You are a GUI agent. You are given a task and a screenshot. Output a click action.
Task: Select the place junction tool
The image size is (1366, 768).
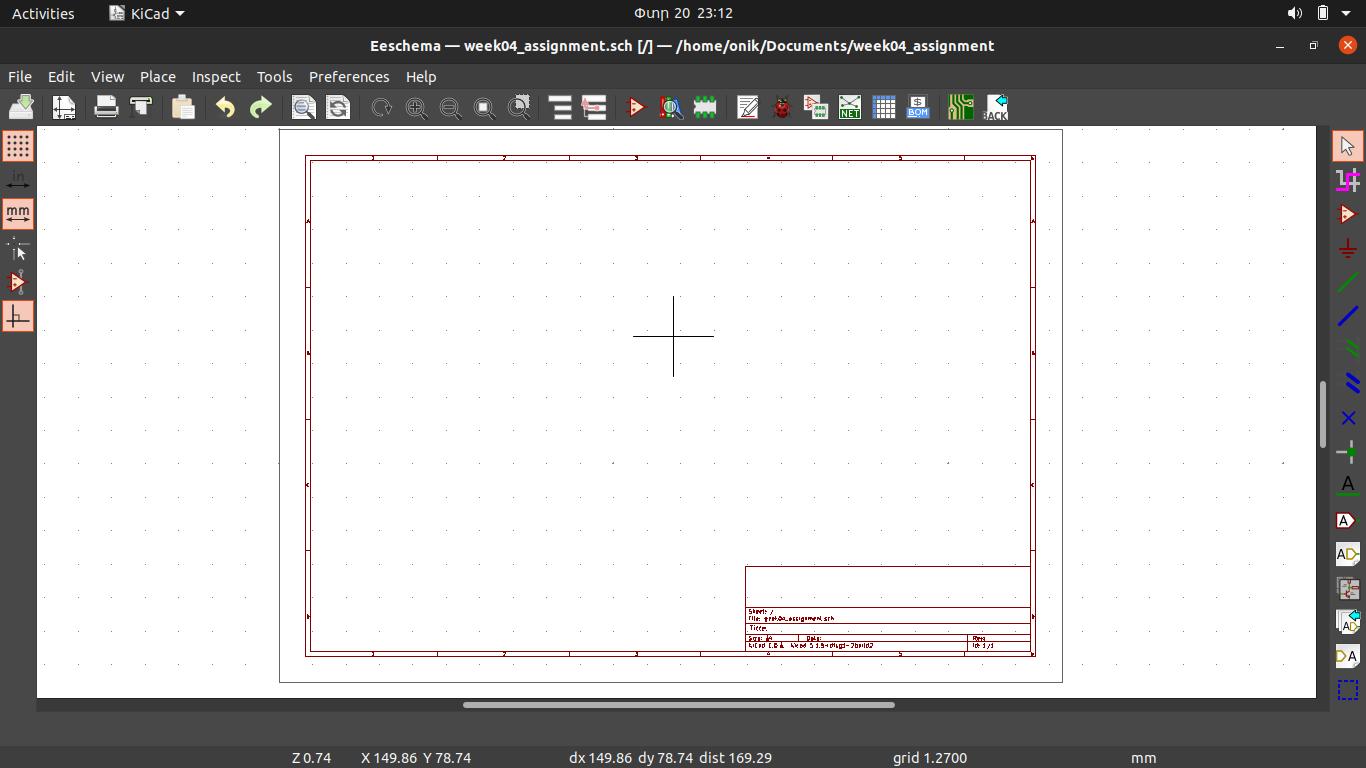(x=1348, y=452)
